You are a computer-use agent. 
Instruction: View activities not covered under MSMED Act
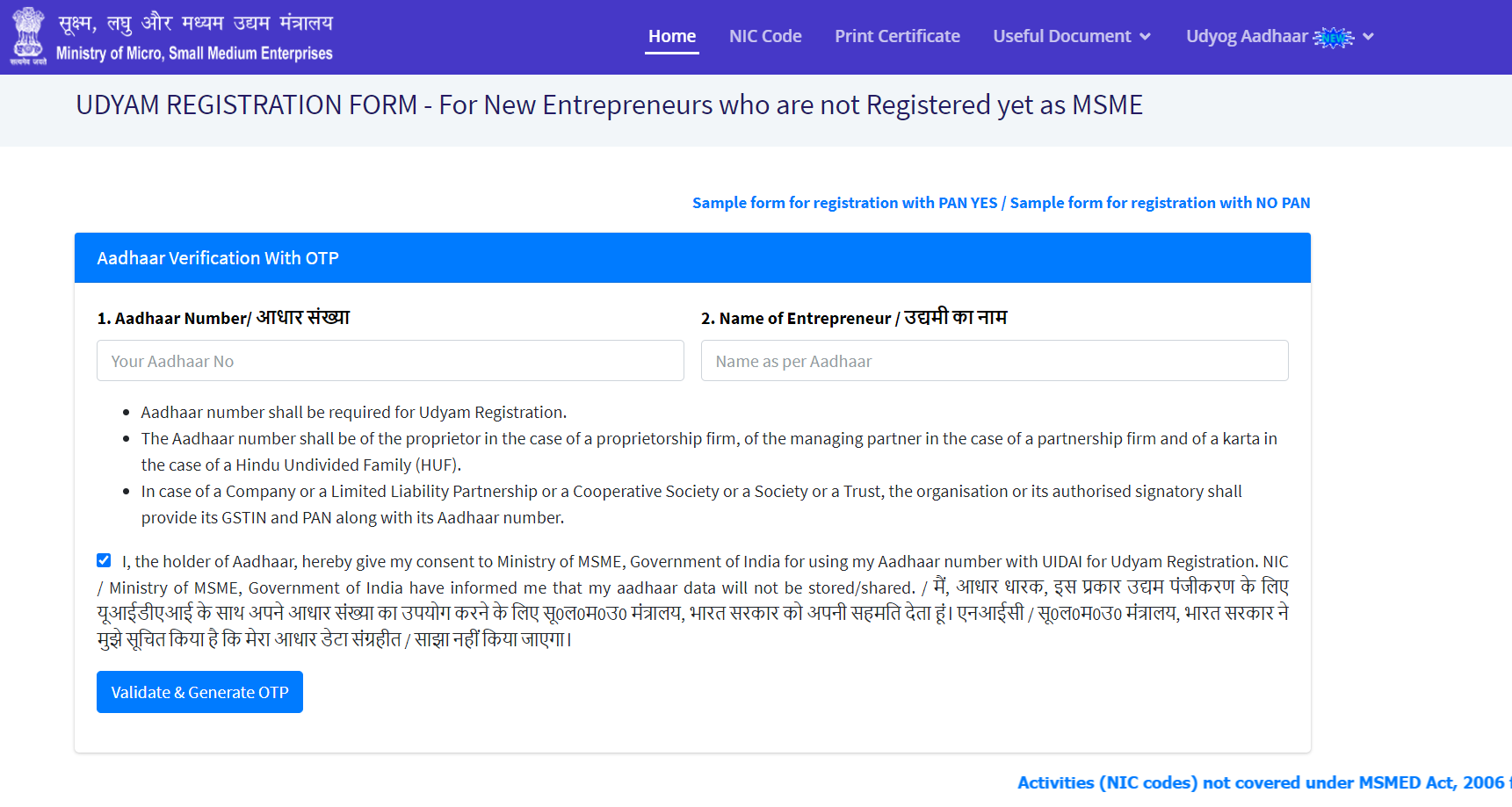[1261, 782]
